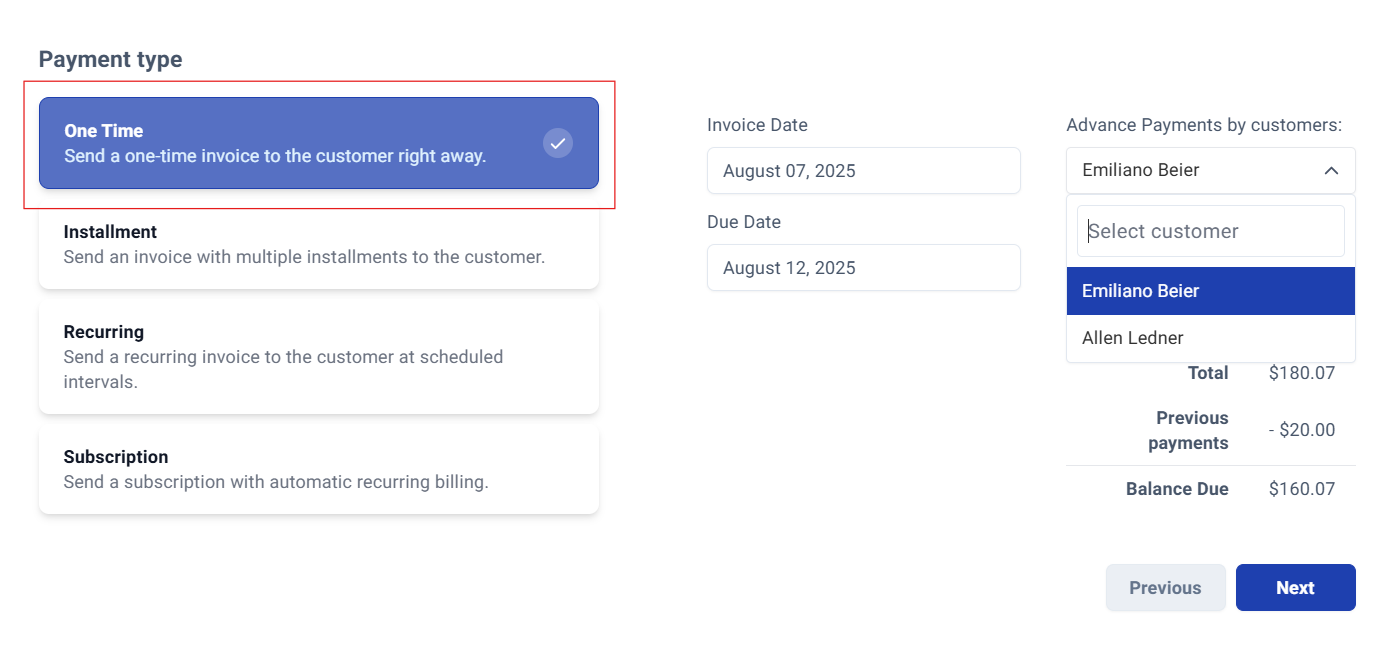The width and height of the screenshot is (1387, 652).
Task: Pick the Recurring payment option
Action: 319,356
